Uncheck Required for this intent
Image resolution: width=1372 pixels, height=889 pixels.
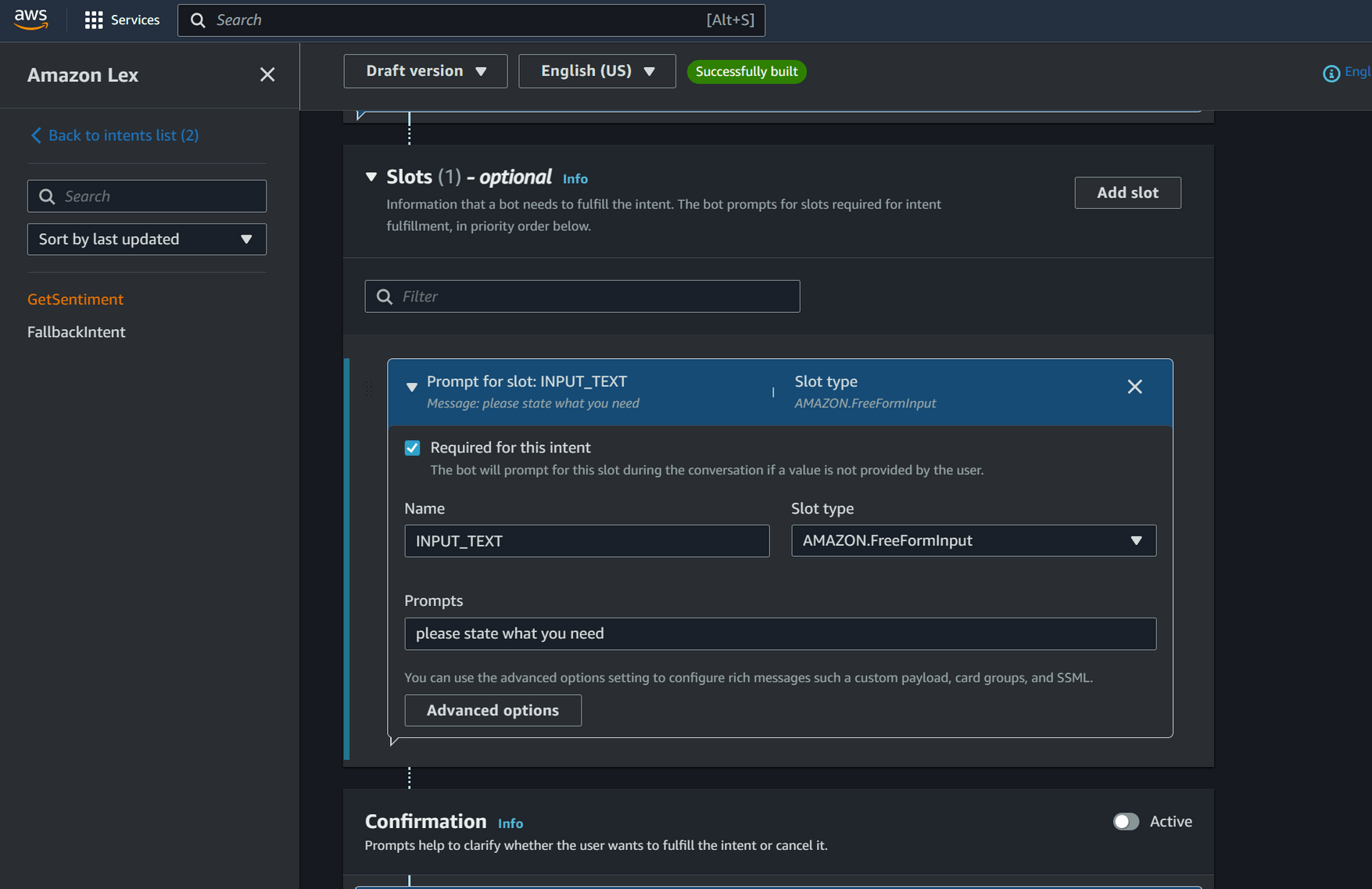(x=412, y=447)
